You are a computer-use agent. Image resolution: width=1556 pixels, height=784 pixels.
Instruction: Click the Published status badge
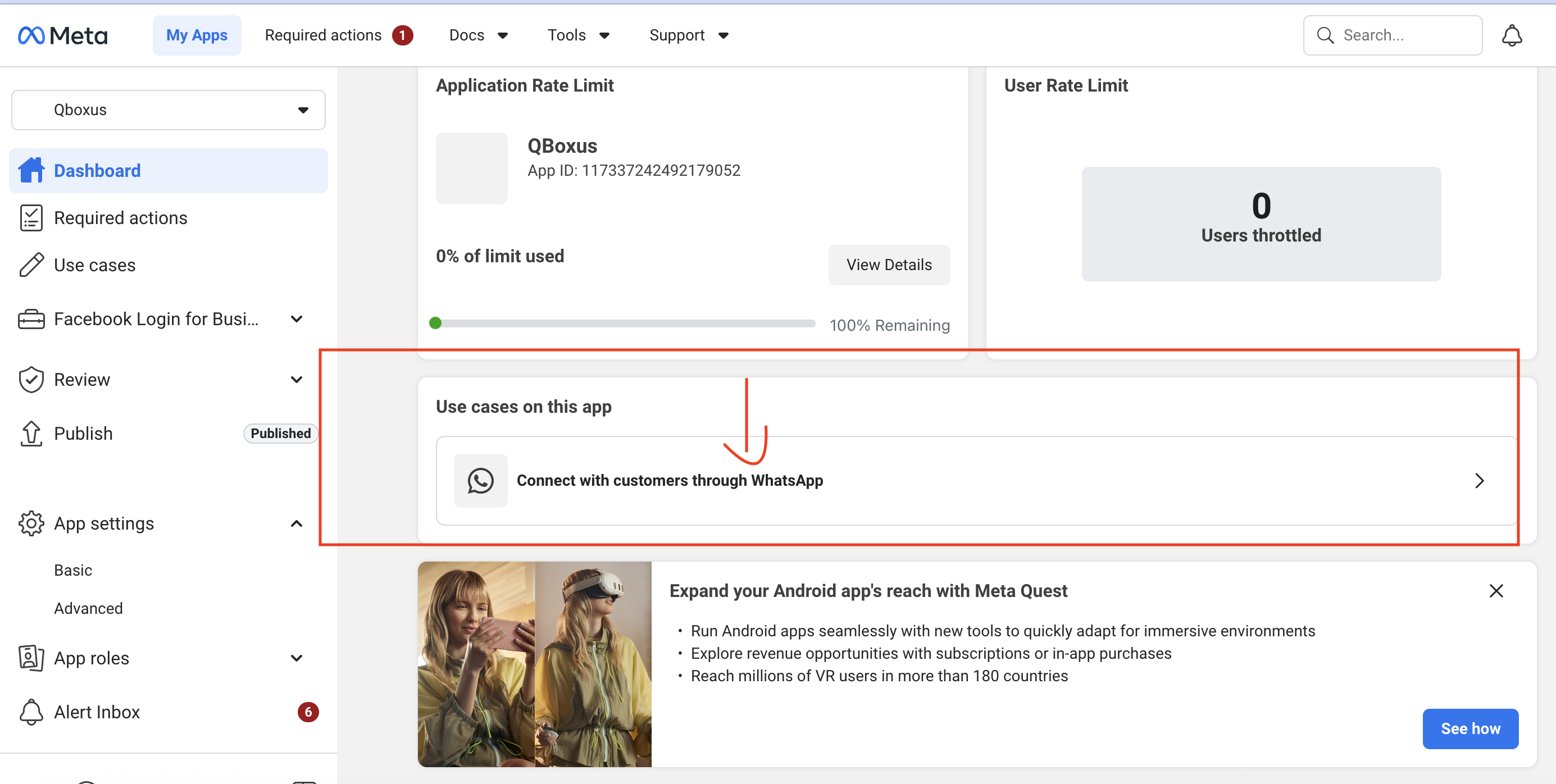click(x=281, y=434)
